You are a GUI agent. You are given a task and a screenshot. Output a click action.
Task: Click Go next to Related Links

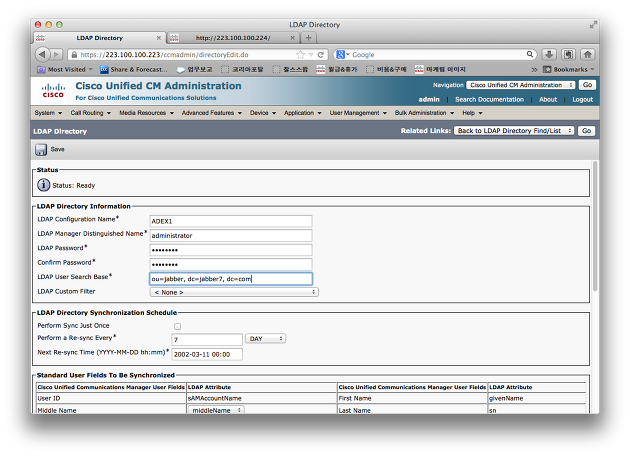click(587, 131)
